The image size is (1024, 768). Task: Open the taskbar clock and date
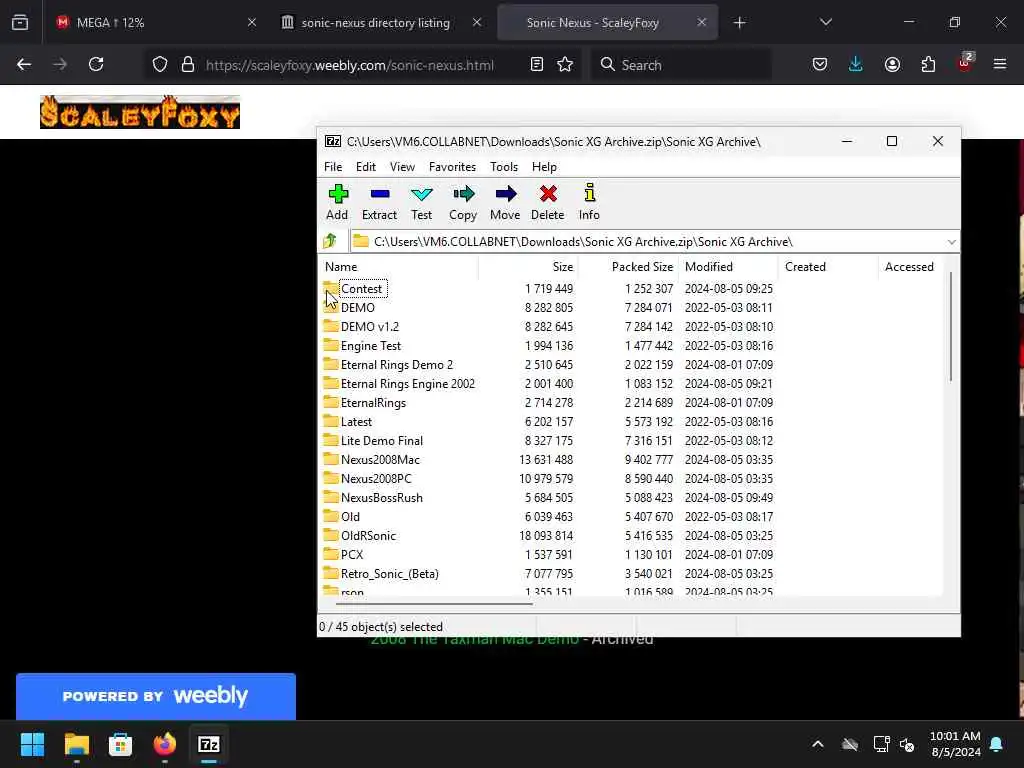click(955, 744)
